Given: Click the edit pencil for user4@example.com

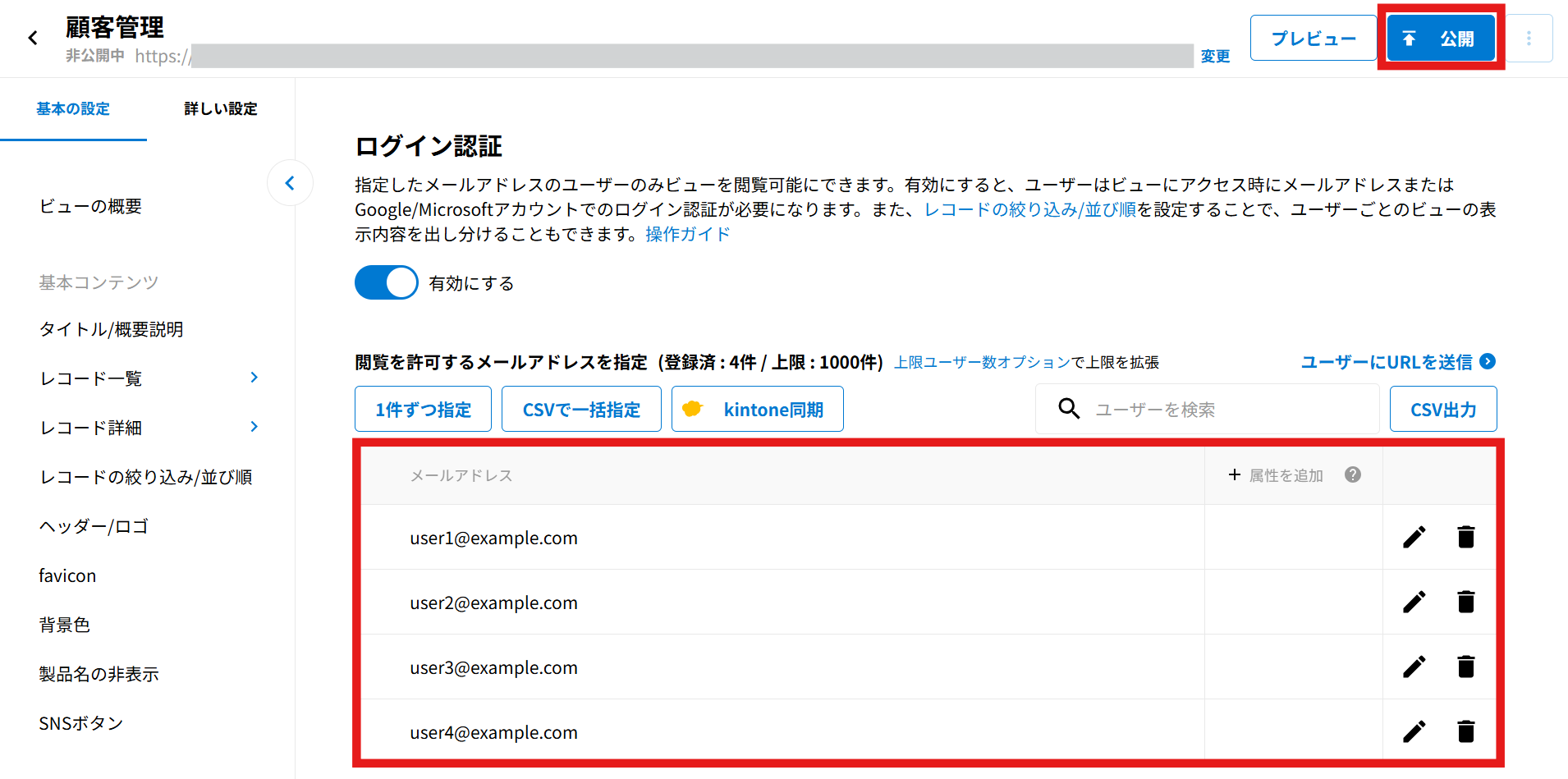Looking at the screenshot, I should pos(1414,731).
